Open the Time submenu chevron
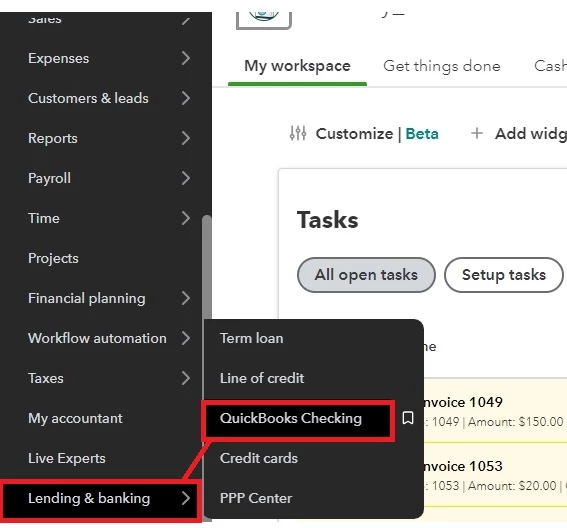 [186, 218]
